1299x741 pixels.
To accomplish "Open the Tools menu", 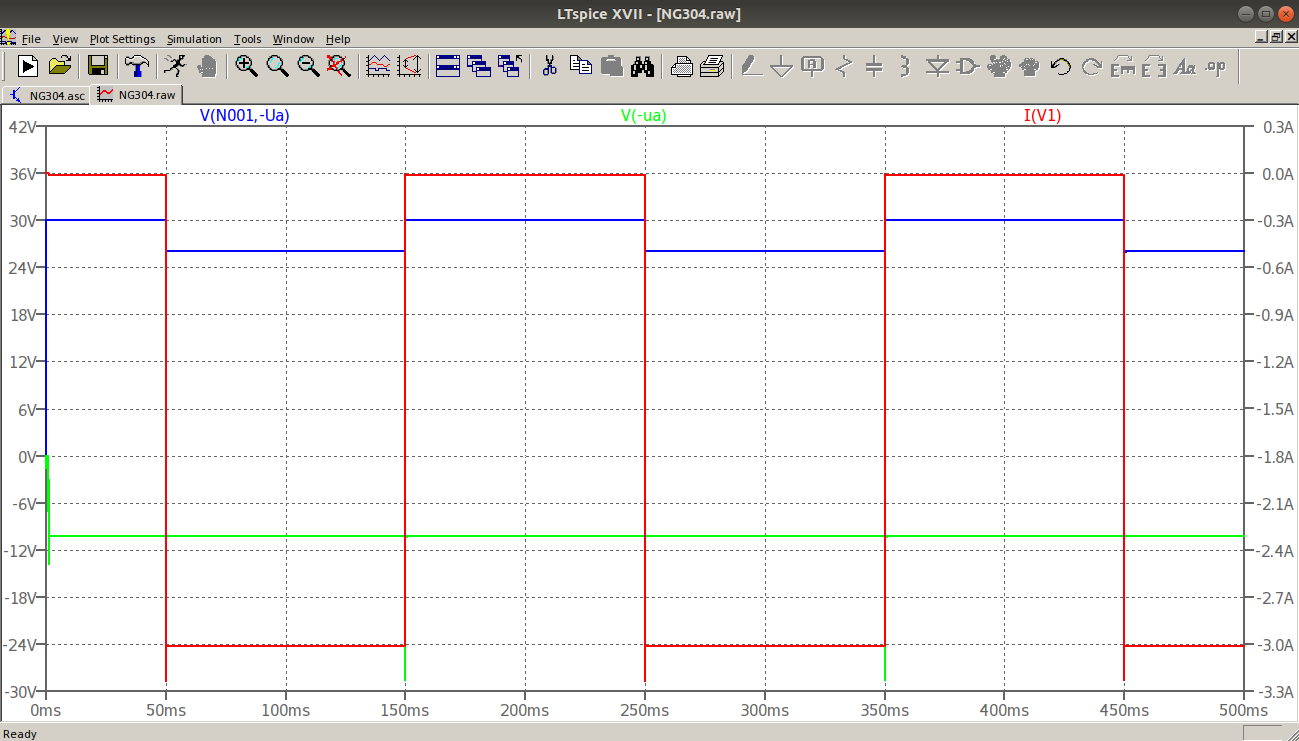I will point(247,39).
